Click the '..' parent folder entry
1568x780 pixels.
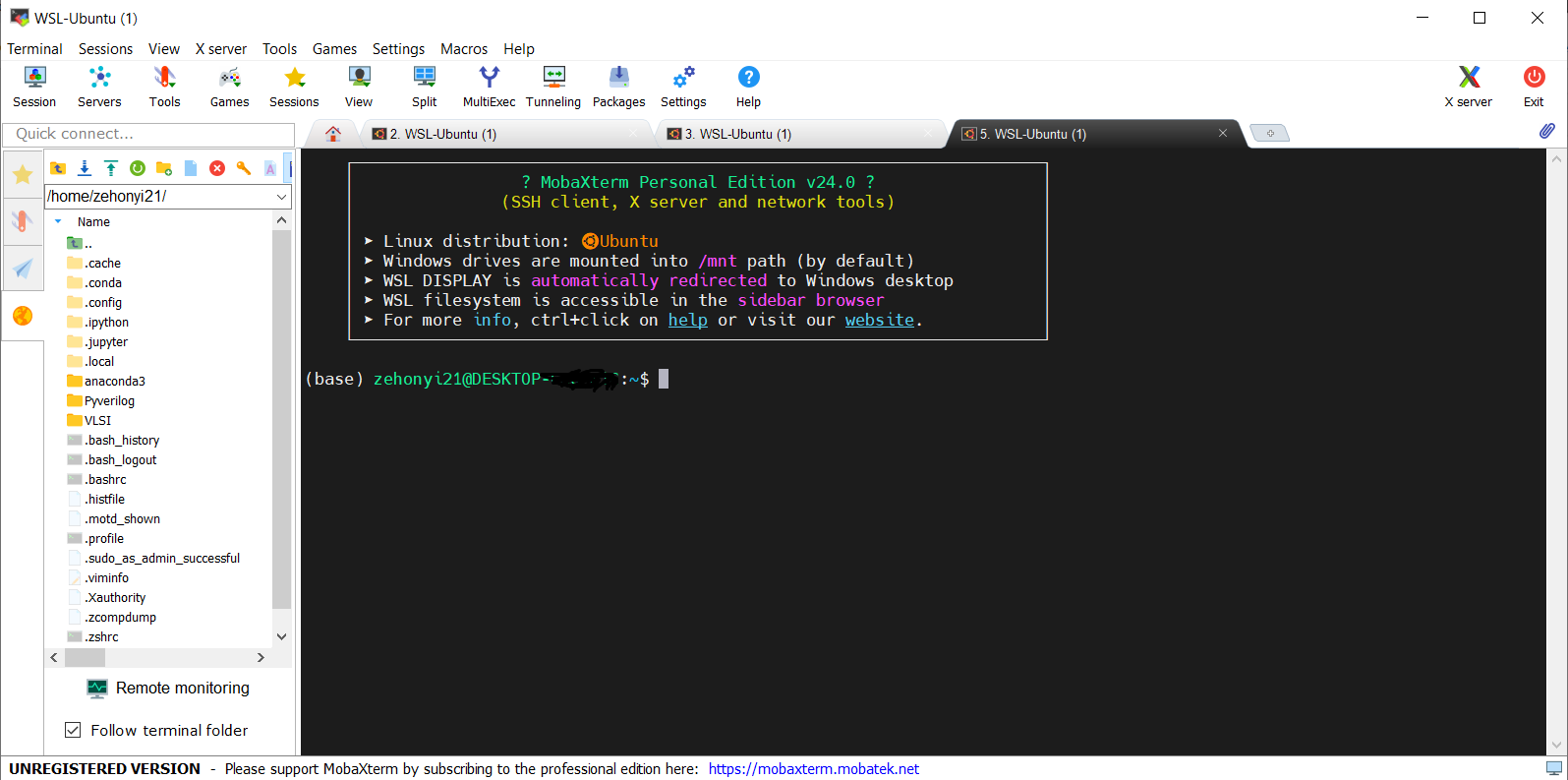[80, 243]
